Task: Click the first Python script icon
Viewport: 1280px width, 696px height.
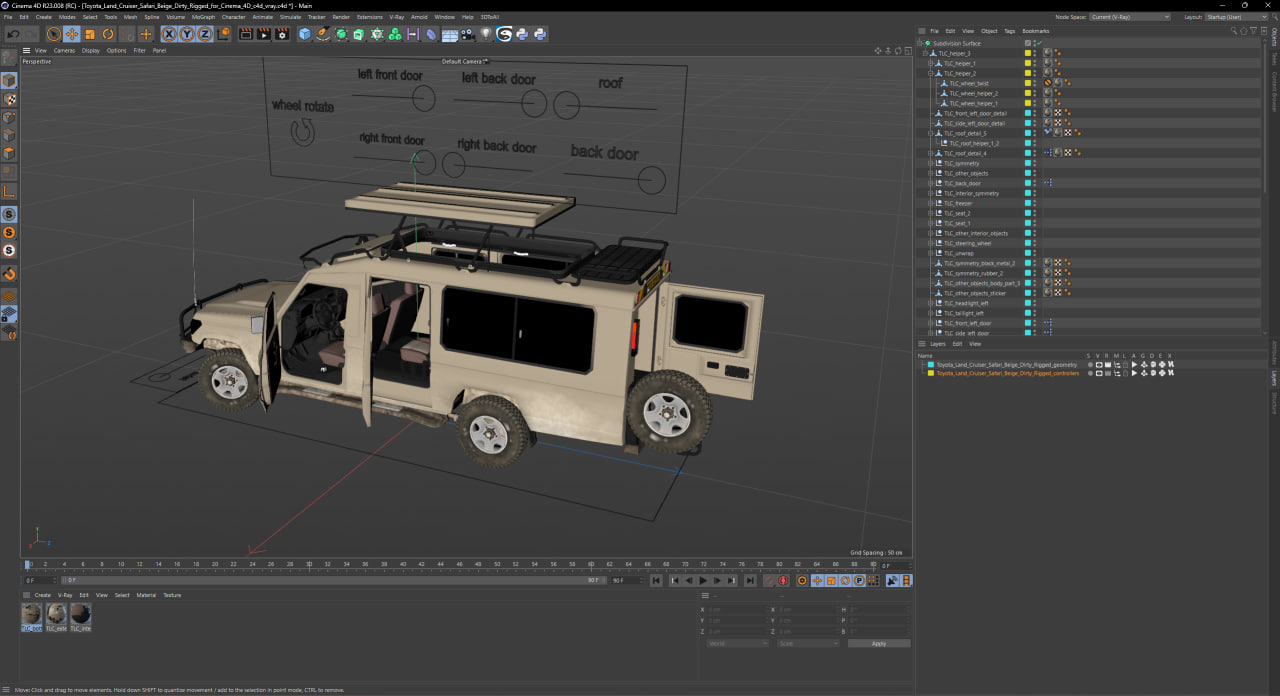Action: tap(522, 34)
